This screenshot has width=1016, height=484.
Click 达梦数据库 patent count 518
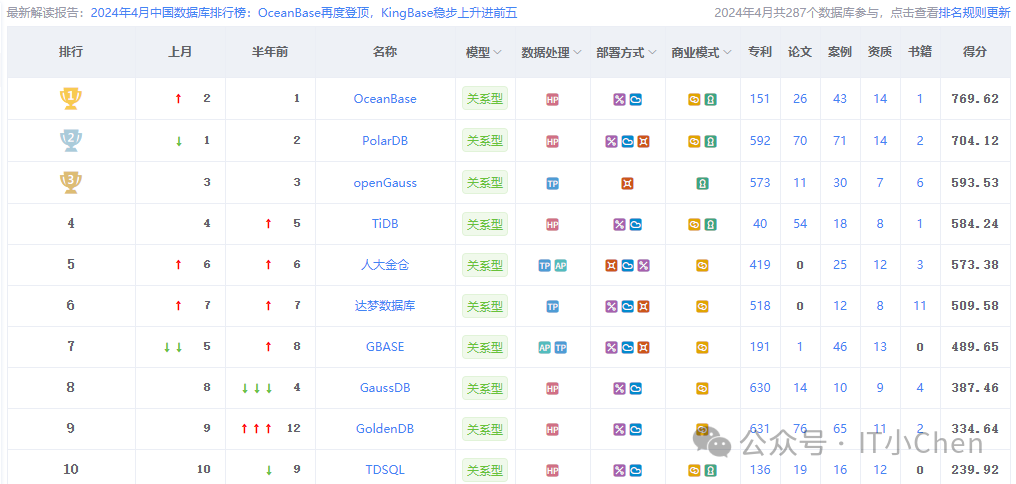[760, 306]
